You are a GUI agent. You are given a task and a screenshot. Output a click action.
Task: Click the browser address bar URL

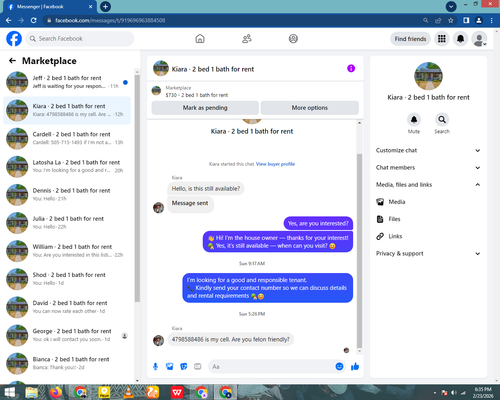(110, 20)
